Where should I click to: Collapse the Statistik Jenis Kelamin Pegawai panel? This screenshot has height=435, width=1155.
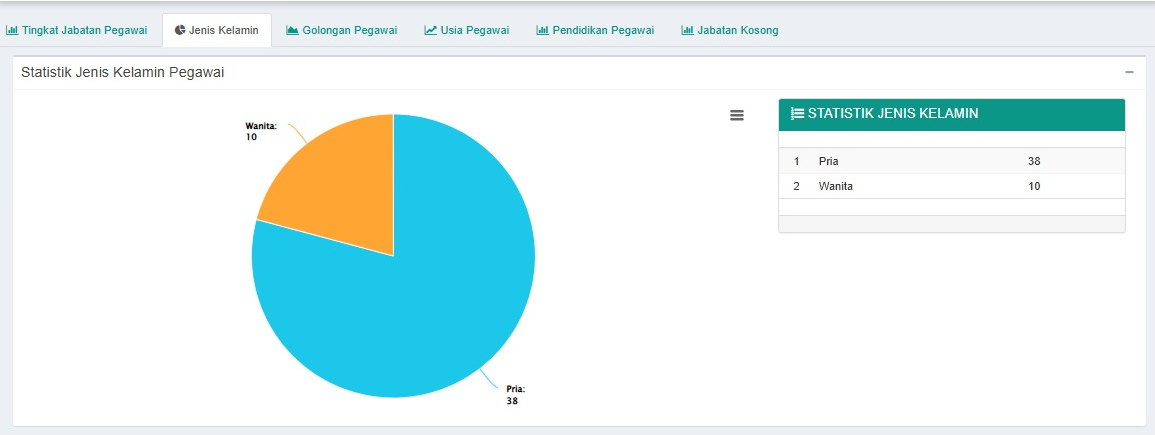[x=1129, y=72]
